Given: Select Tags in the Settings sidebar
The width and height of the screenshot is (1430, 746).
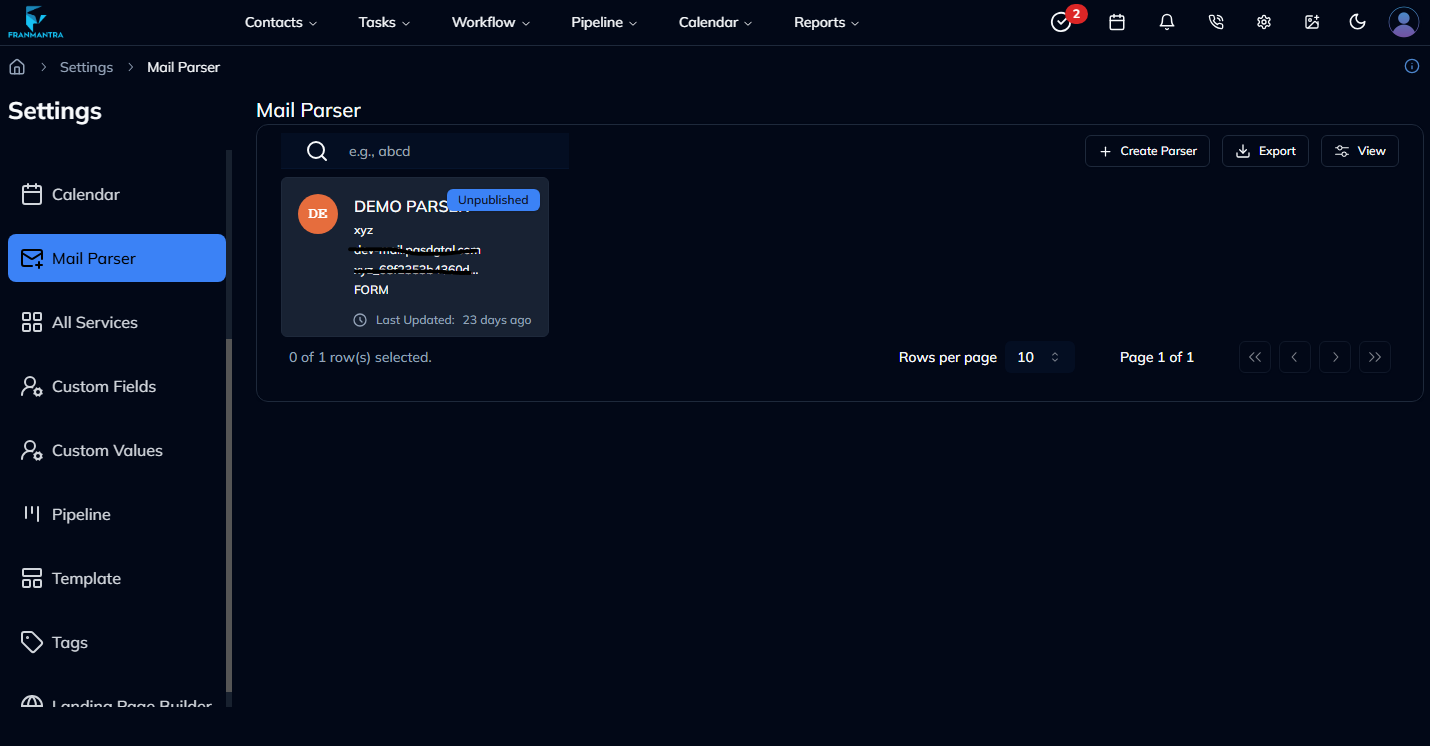Looking at the screenshot, I should click(x=69, y=642).
